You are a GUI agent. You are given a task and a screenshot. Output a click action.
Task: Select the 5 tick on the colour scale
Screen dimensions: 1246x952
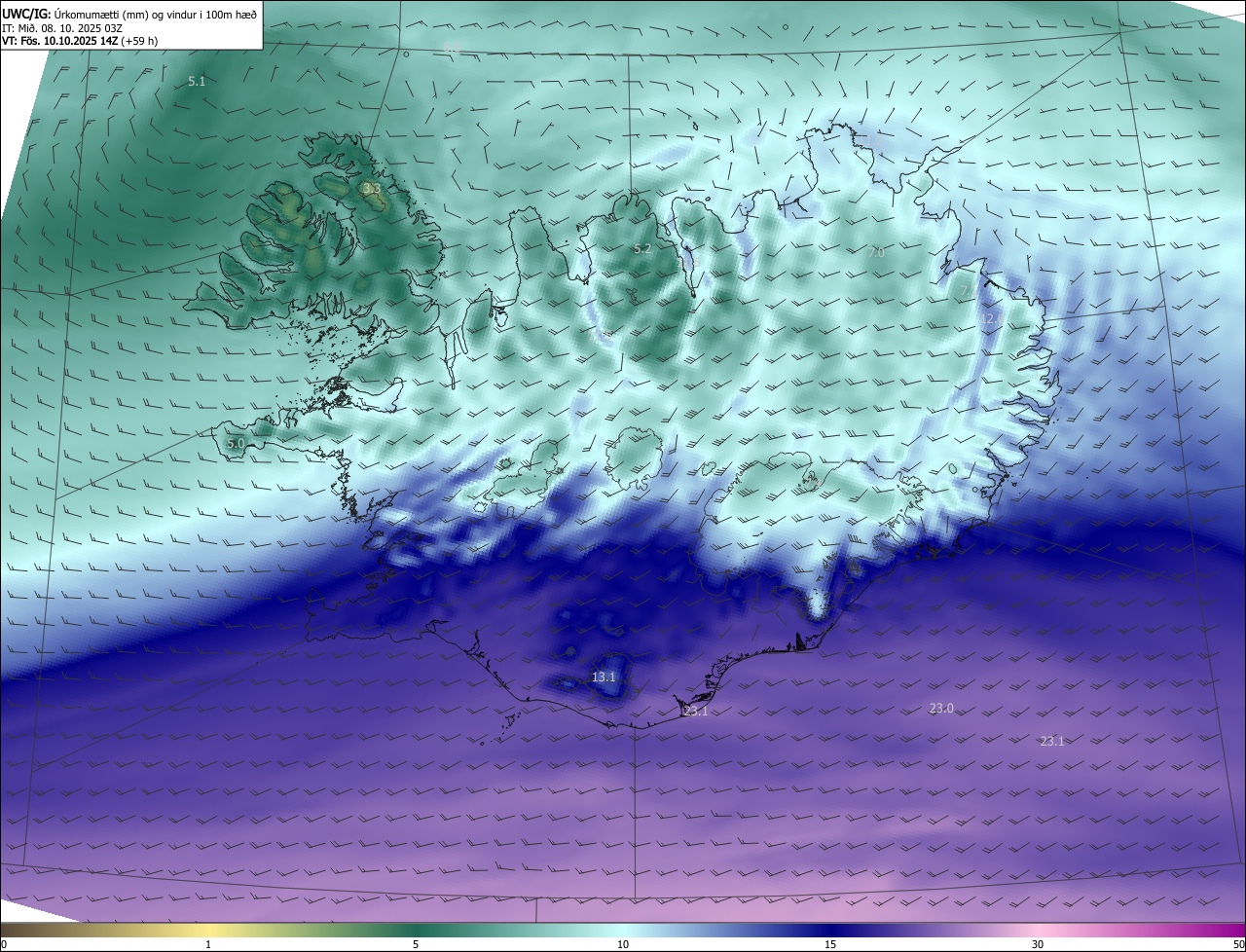click(x=416, y=945)
